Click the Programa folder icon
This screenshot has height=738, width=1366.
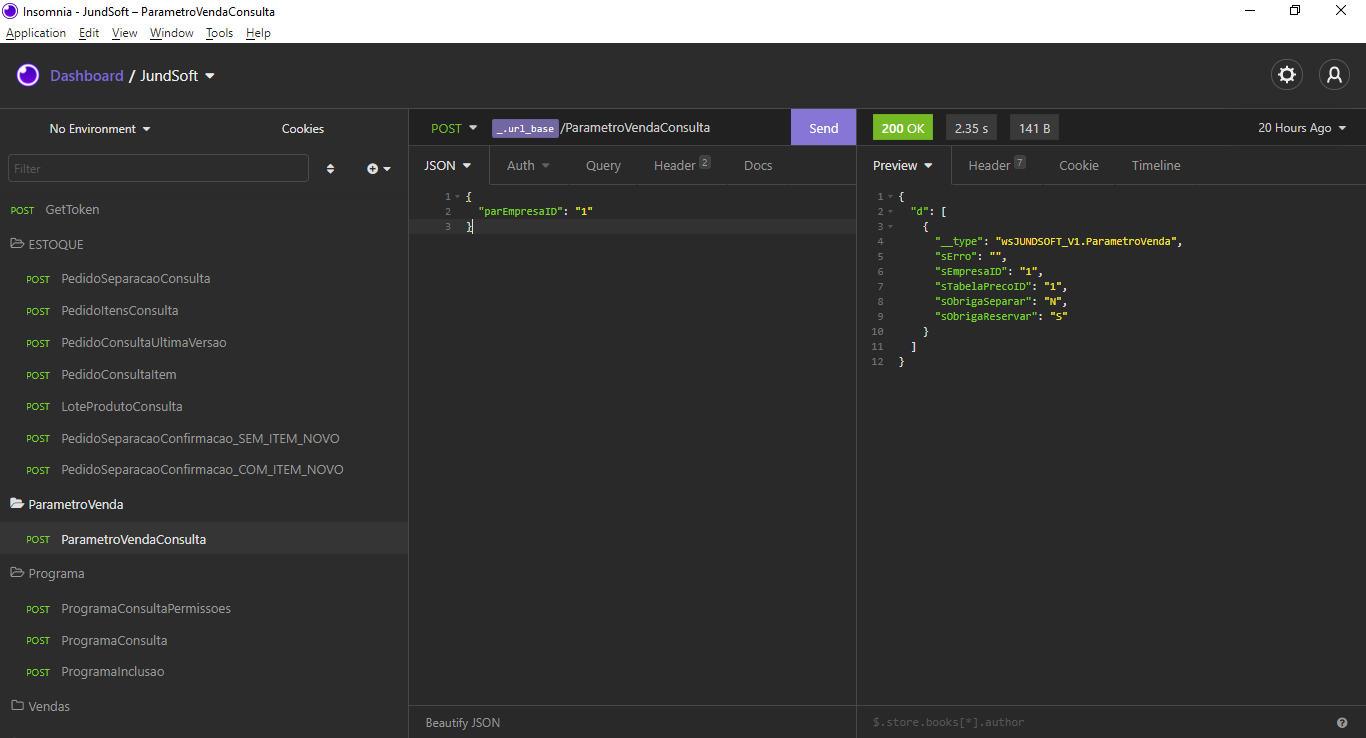tap(17, 573)
